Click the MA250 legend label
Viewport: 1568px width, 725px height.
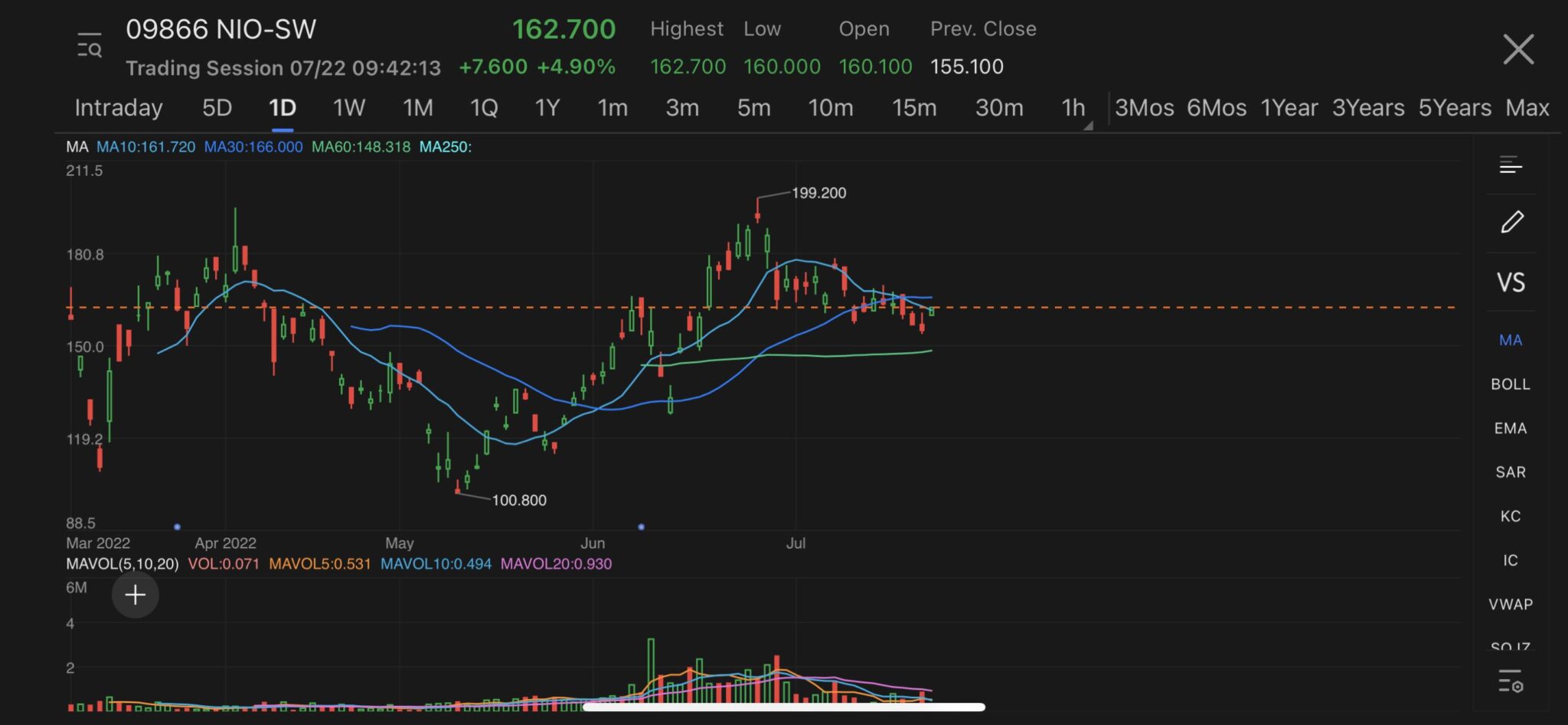pos(446,147)
